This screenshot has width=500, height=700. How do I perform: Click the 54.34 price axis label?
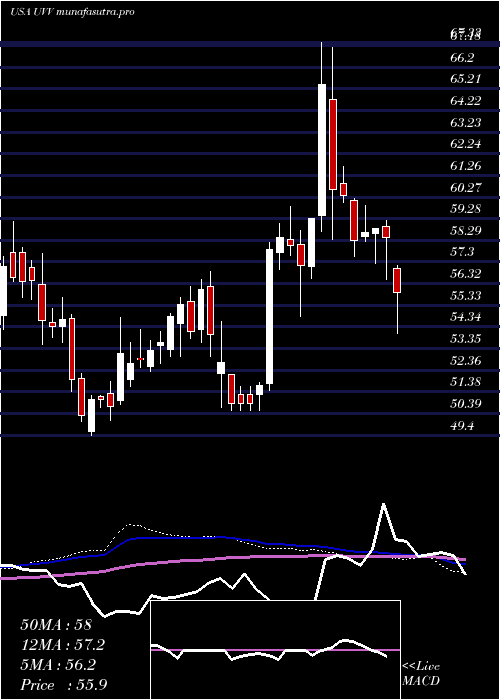pyautogui.click(x=466, y=317)
